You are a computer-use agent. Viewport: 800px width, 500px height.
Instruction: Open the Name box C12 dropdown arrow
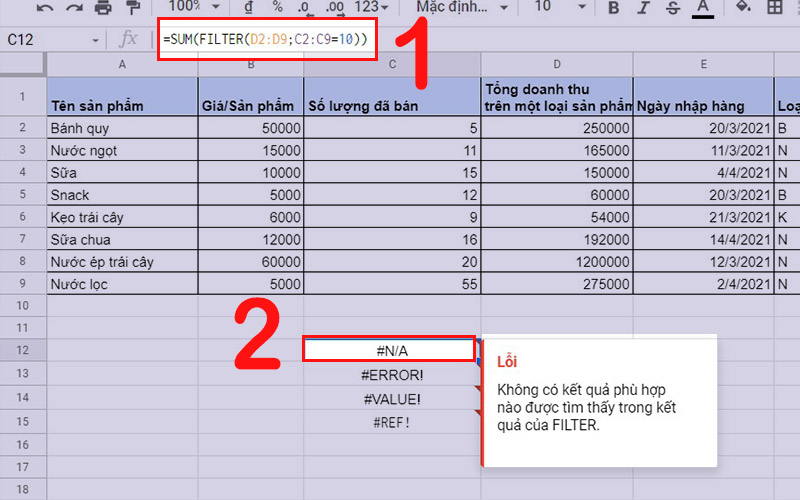[95, 40]
